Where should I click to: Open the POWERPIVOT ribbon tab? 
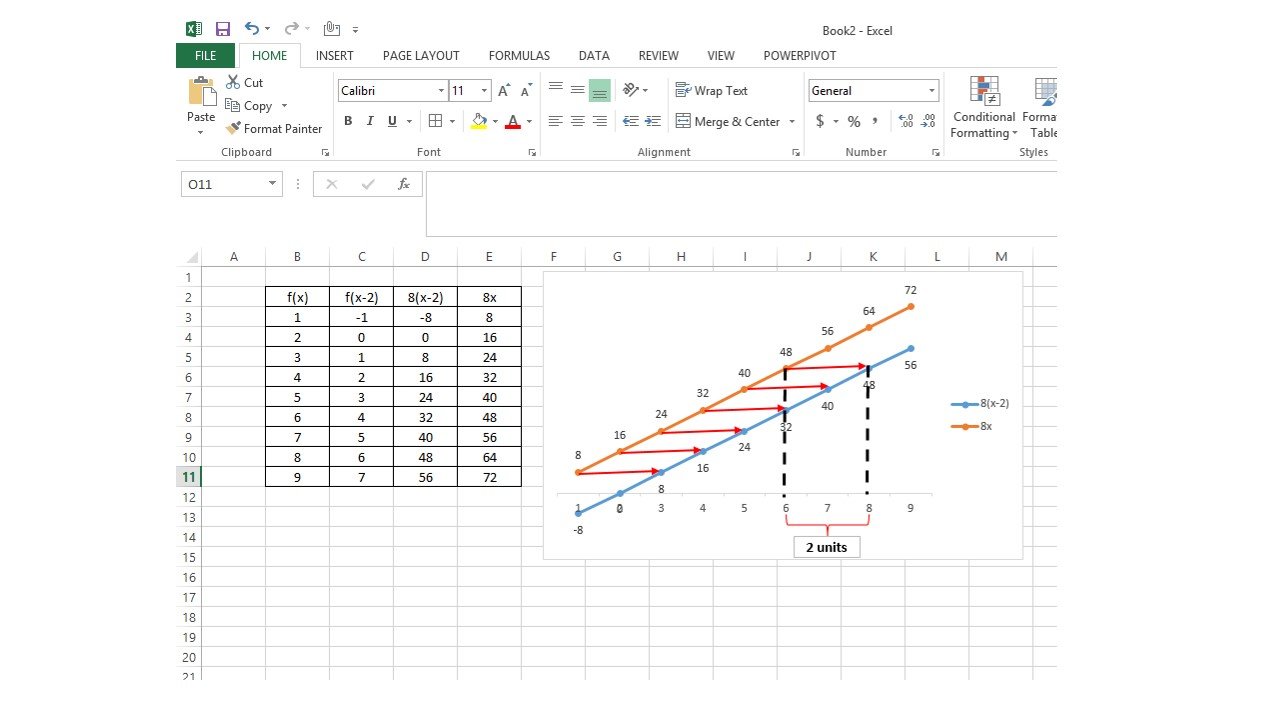point(799,55)
